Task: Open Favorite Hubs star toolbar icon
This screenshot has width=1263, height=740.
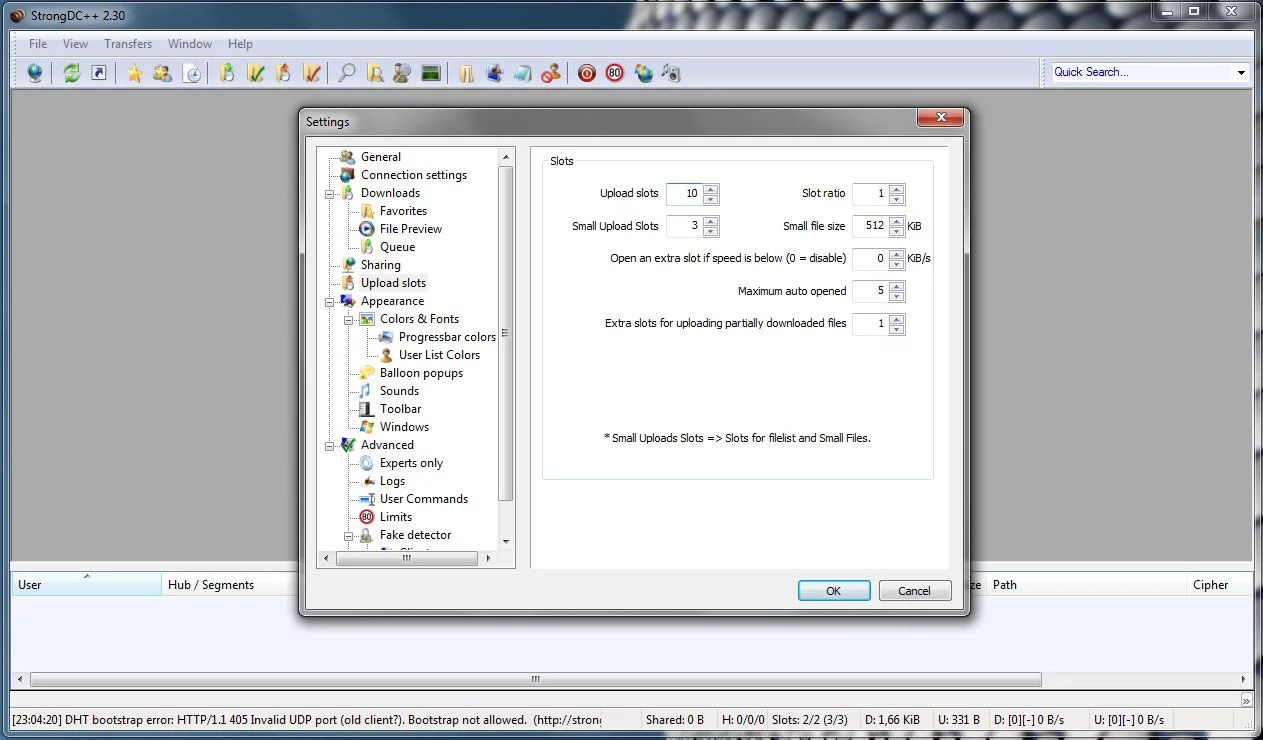Action: (134, 73)
